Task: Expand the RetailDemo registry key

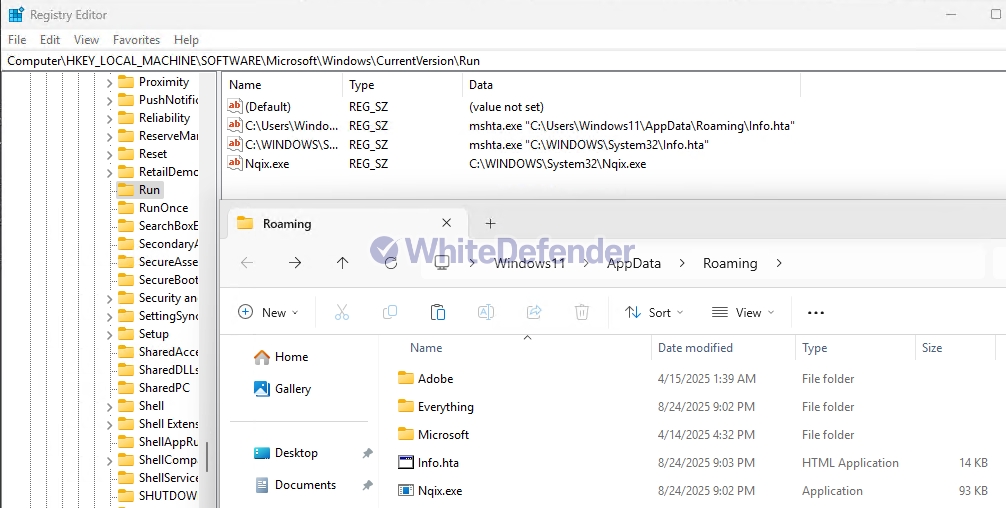Action: click(109, 173)
